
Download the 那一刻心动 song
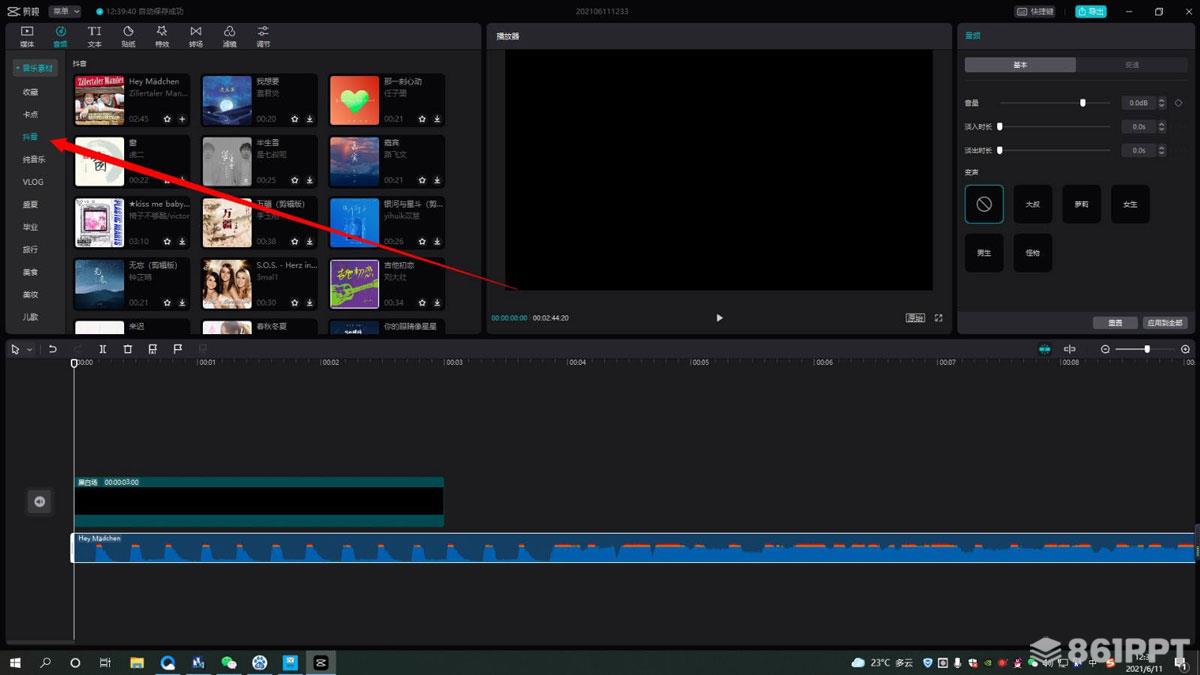438,119
